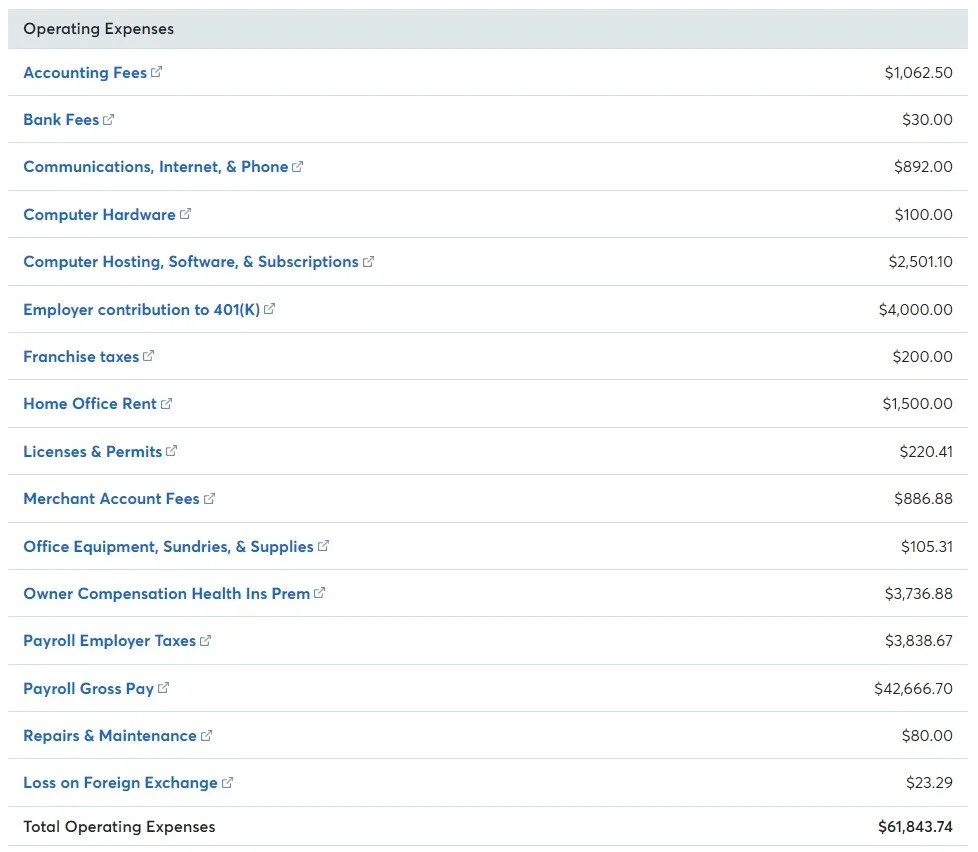Open the external link icon next to Merchant Account Fees
This screenshot has width=978, height=852.
(x=210, y=498)
